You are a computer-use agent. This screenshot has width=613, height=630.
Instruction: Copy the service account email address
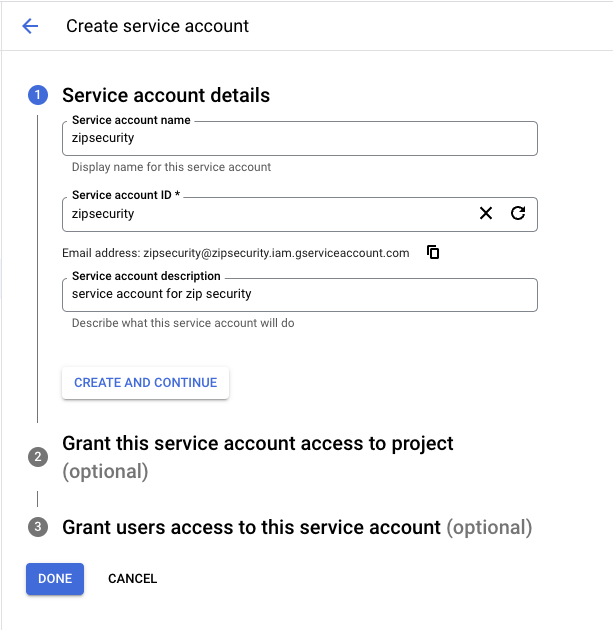[x=433, y=252]
